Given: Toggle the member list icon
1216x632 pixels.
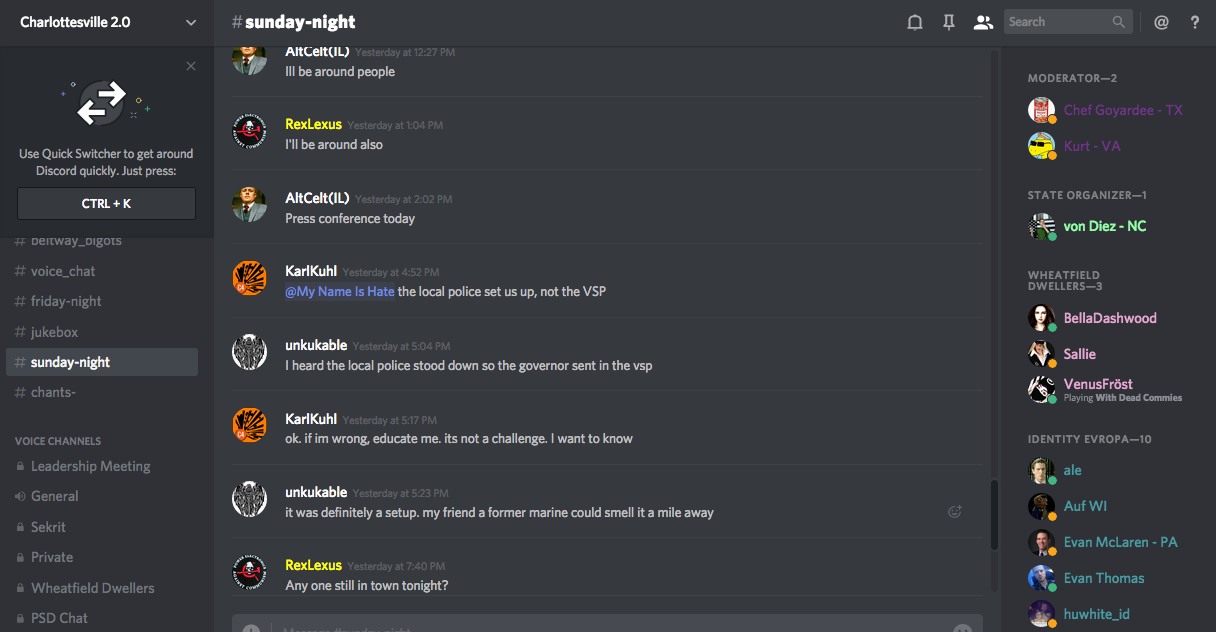Looking at the screenshot, I should pyautogui.click(x=983, y=22).
